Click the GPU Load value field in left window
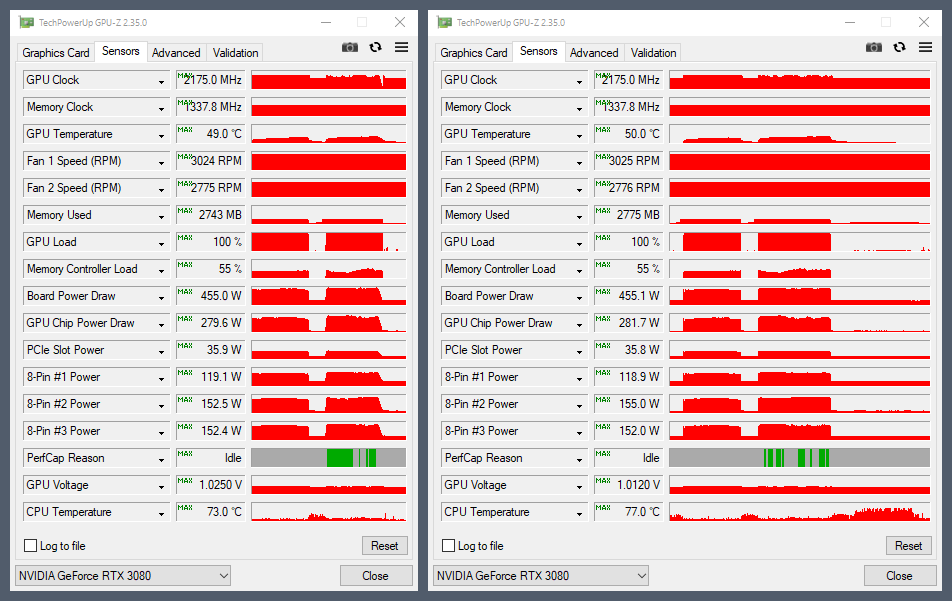 coord(210,242)
